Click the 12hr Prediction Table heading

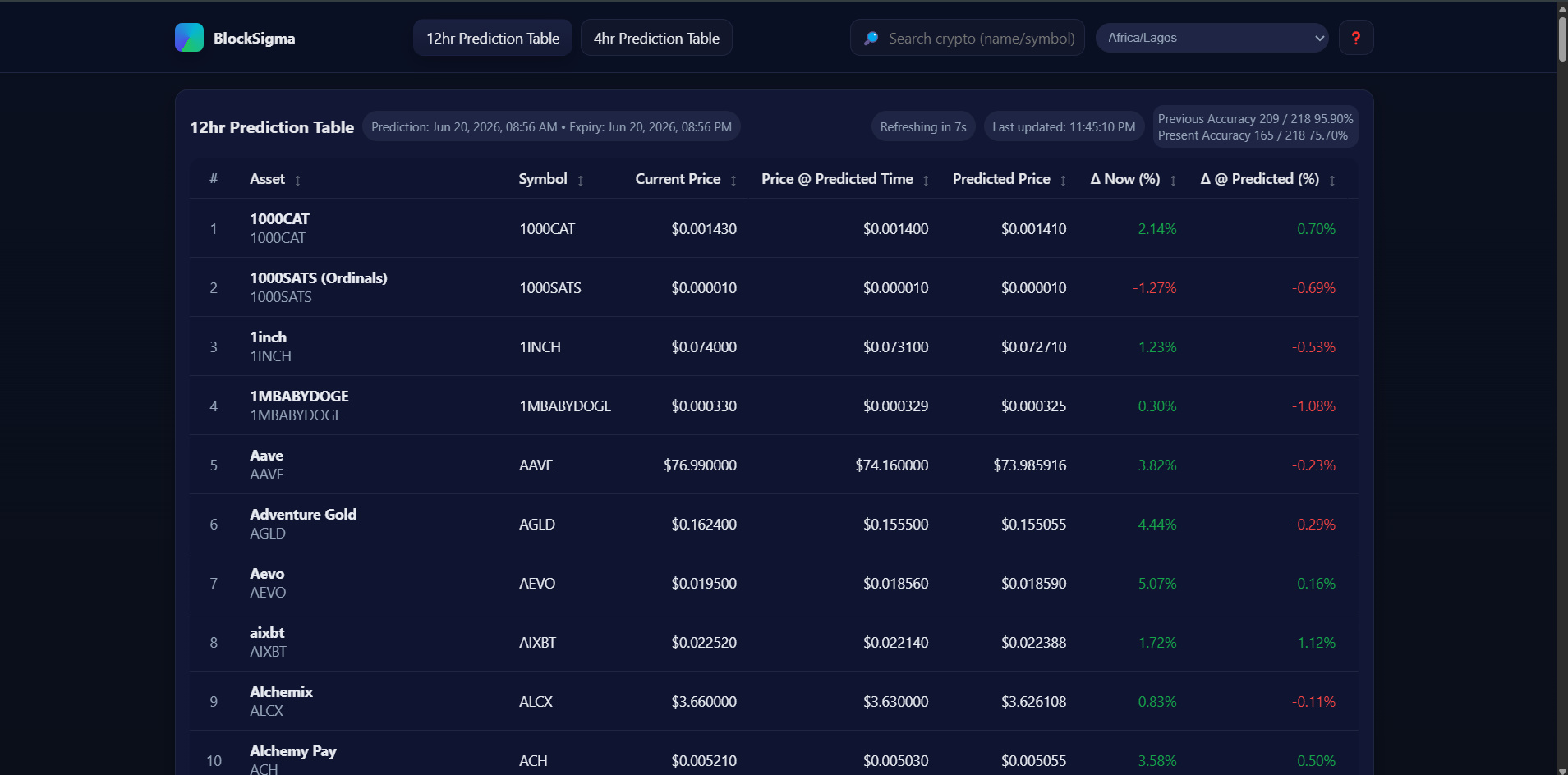click(x=272, y=127)
